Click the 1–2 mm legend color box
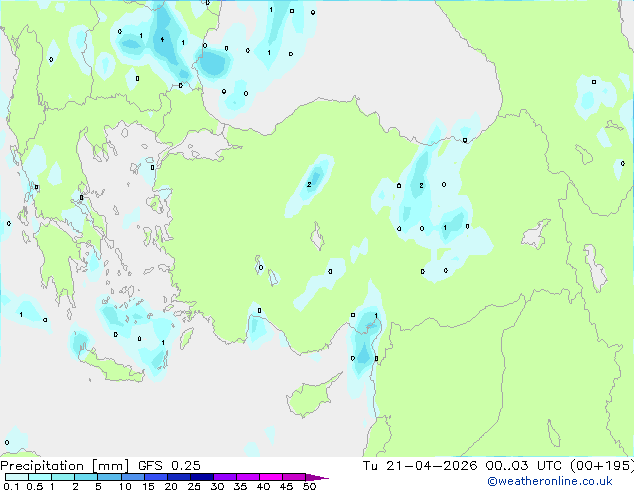634x490 pixels. [63, 477]
